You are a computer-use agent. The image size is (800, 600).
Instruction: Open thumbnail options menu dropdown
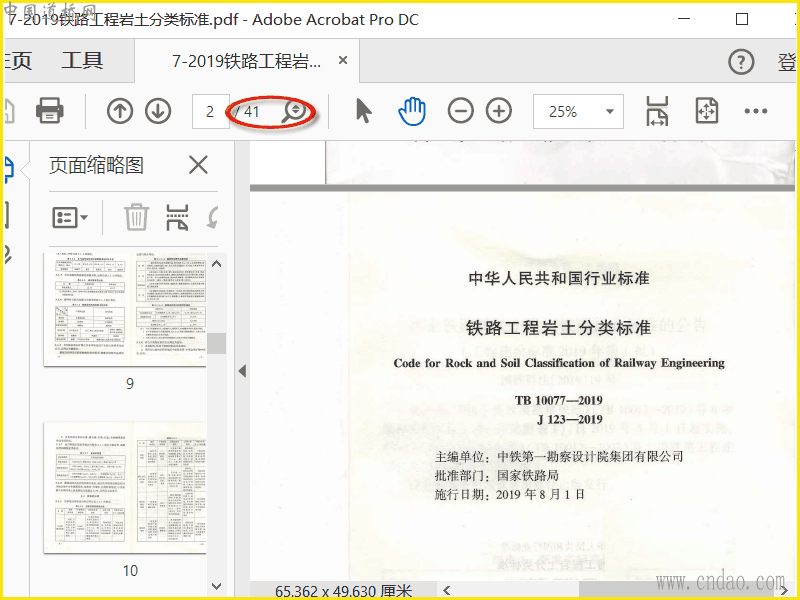coord(70,218)
